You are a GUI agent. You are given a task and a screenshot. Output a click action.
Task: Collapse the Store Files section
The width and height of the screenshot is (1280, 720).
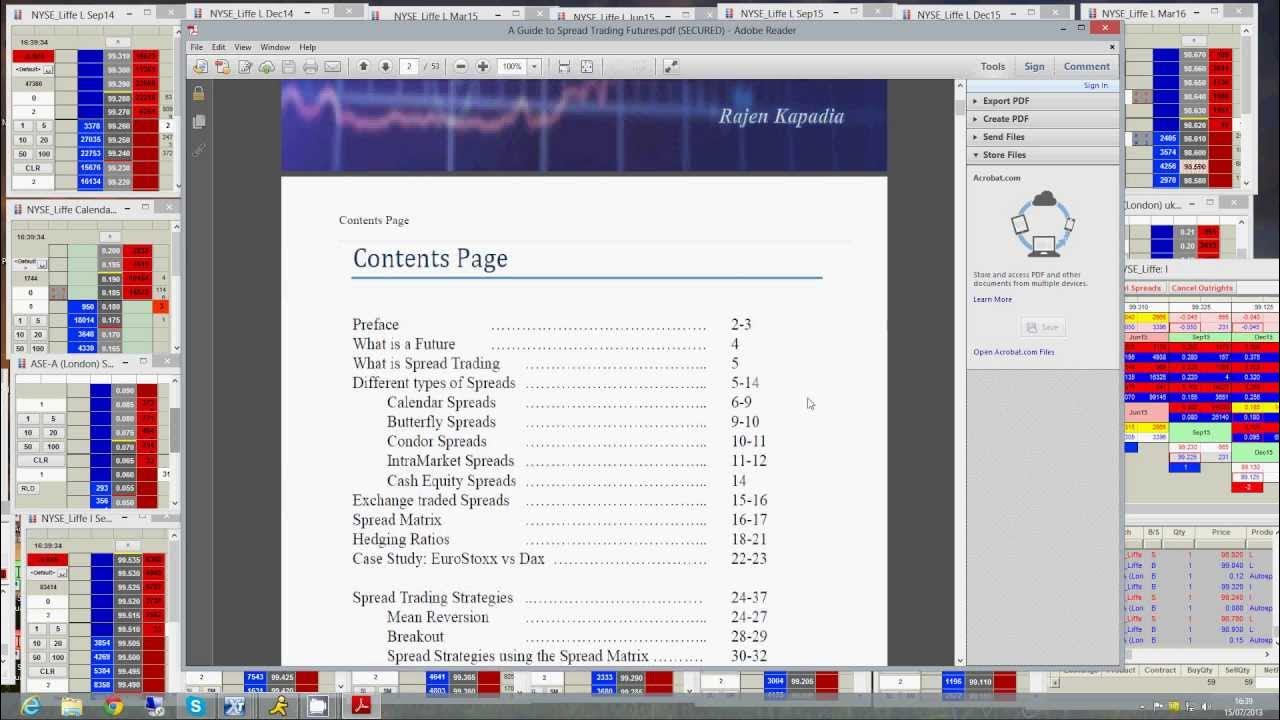tap(1042, 155)
